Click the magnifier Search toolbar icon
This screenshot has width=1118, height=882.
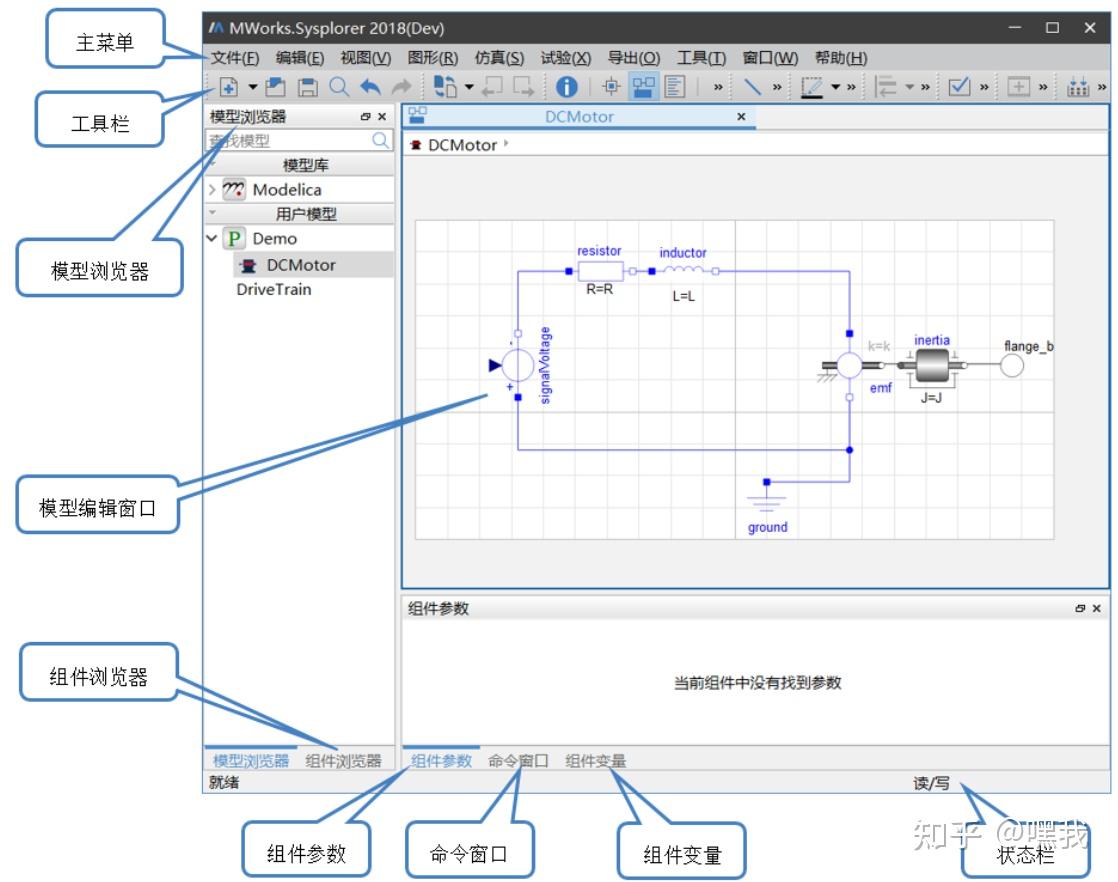[x=339, y=87]
